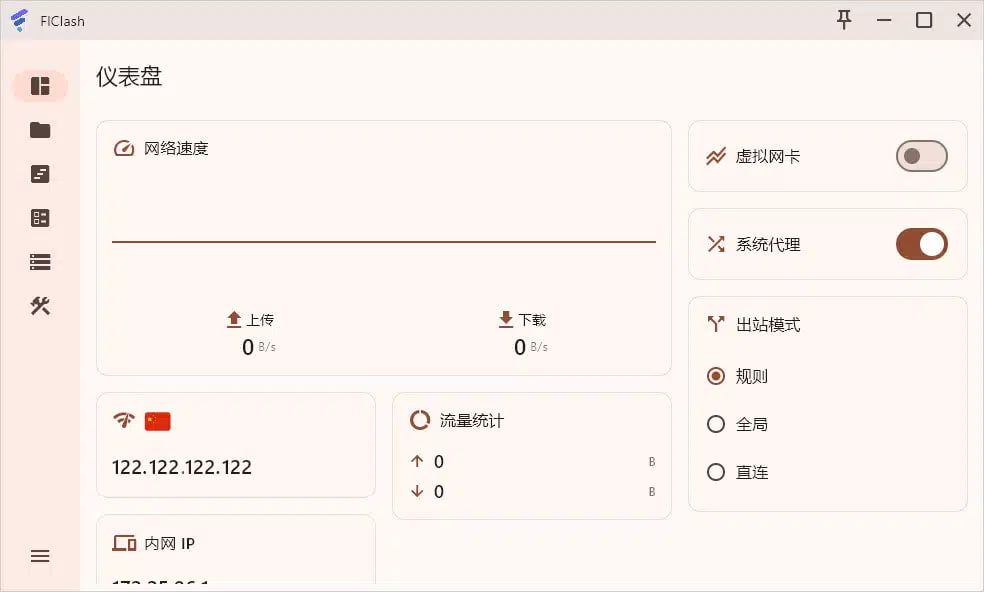Pin the window with the pin icon
This screenshot has height=592, width=984.
[844, 20]
